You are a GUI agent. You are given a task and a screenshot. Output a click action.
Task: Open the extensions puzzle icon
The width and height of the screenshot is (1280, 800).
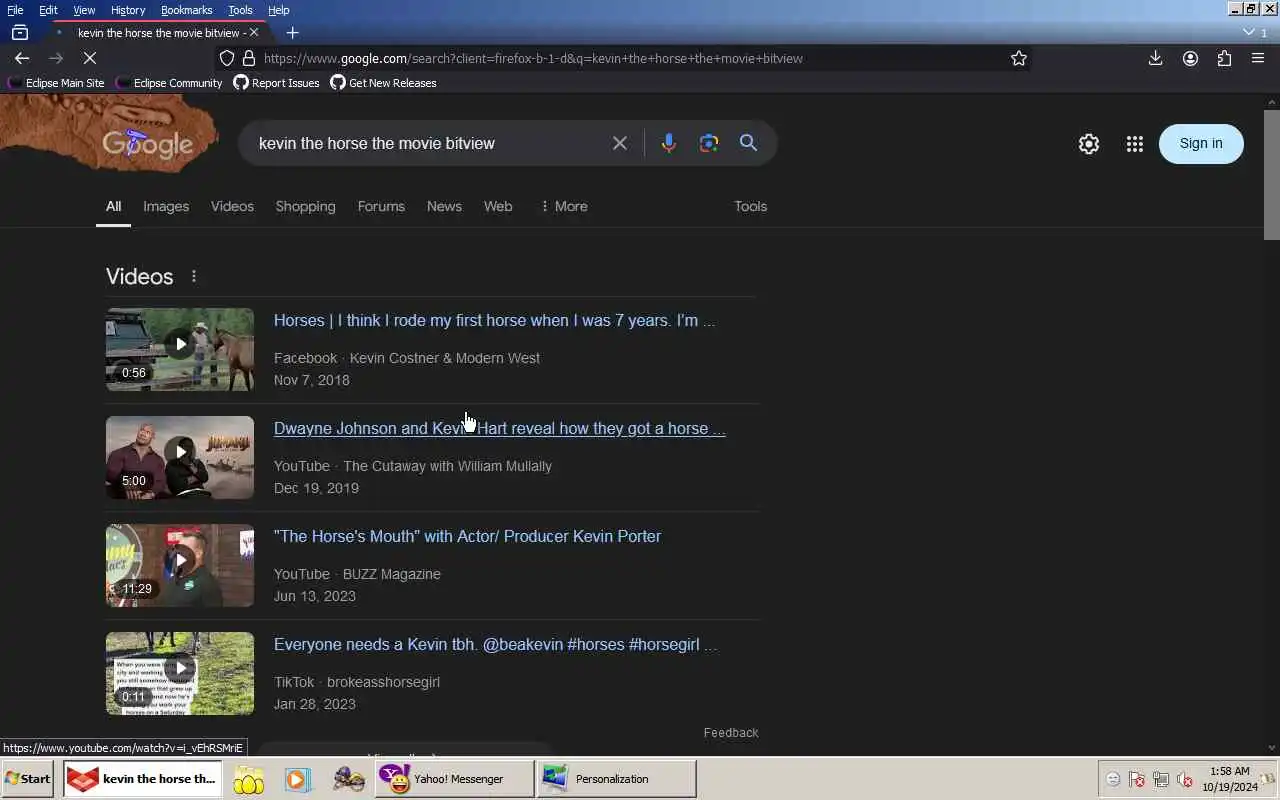(x=1224, y=58)
